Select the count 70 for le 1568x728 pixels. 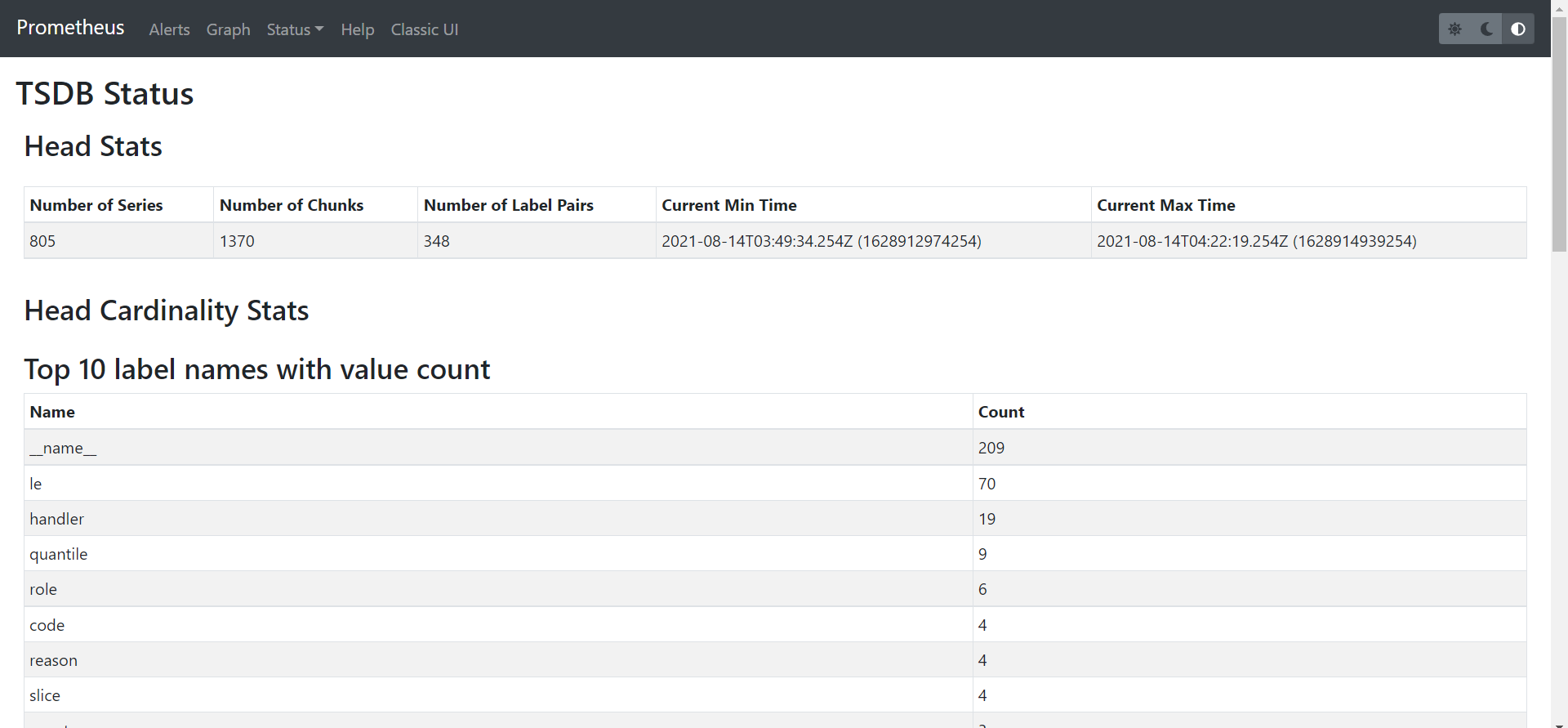pyautogui.click(x=987, y=484)
